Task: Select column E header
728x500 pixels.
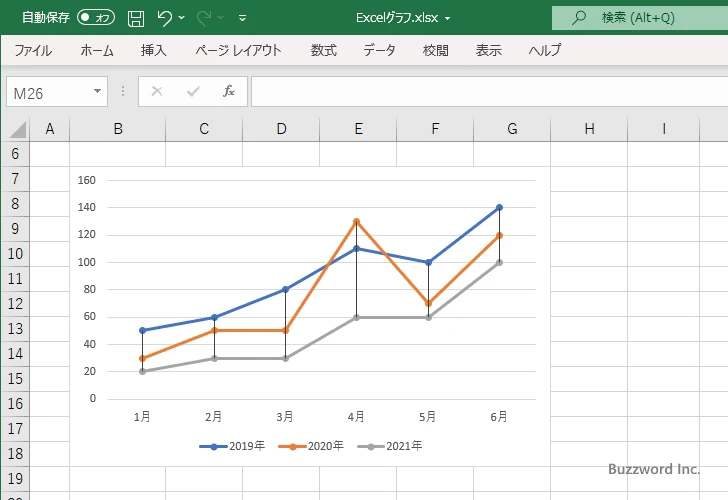Action: click(x=358, y=129)
